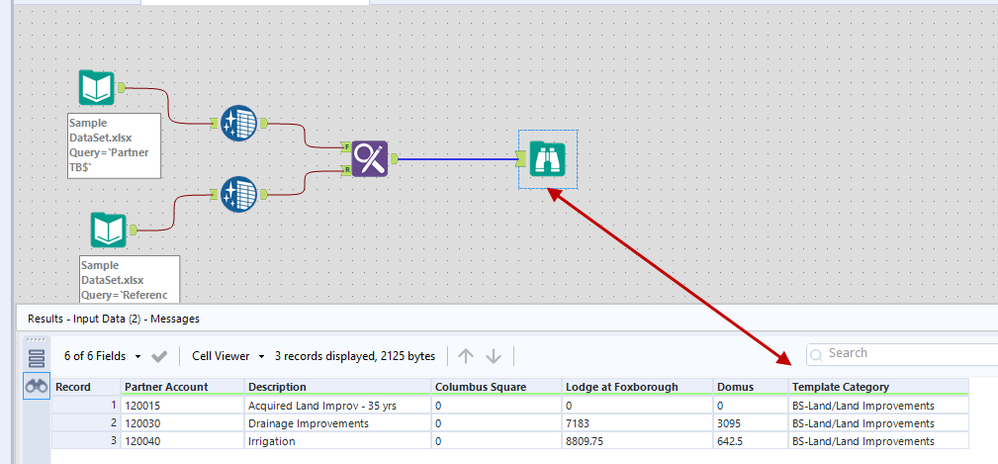The height and width of the screenshot is (464, 998).
Task: Click the Find Replace R input anchor
Action: pyautogui.click(x=346, y=170)
